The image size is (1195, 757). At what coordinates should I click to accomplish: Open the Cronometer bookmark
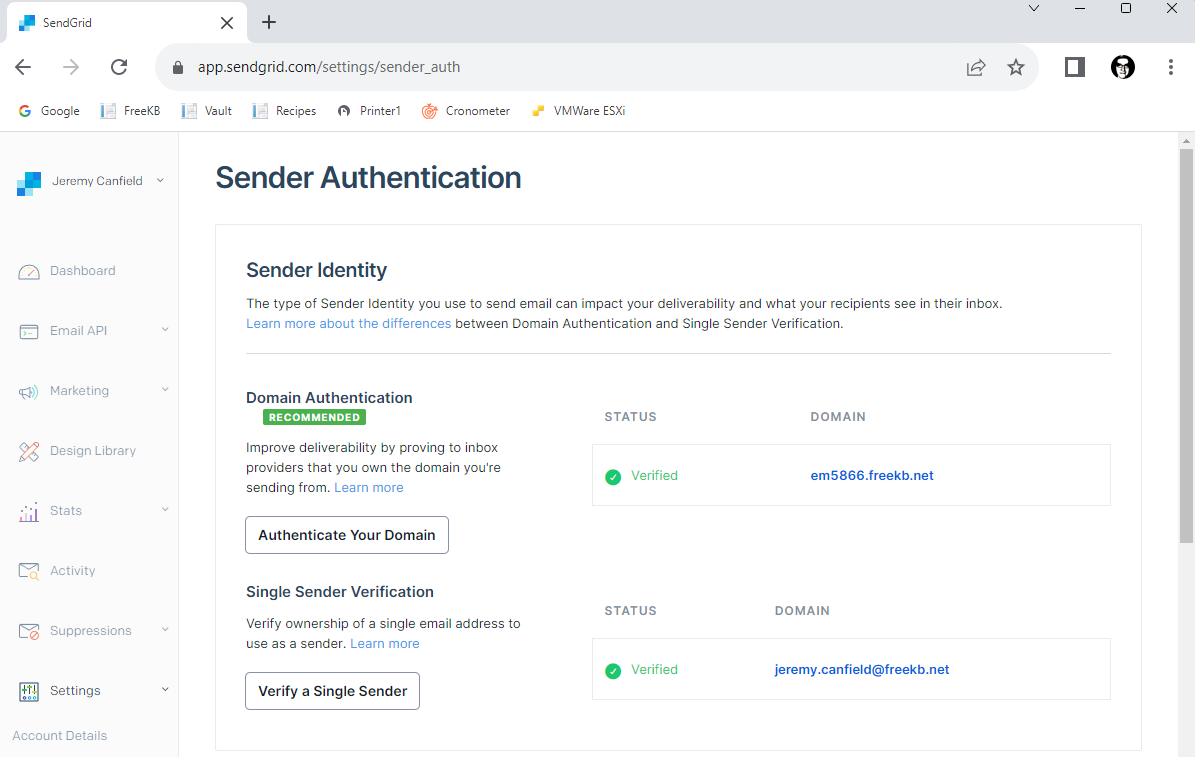466,111
